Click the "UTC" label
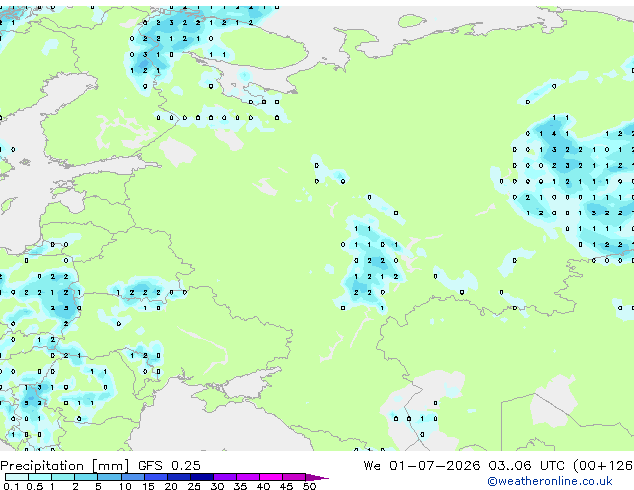Screen dimensions: 634x490 click(552, 466)
